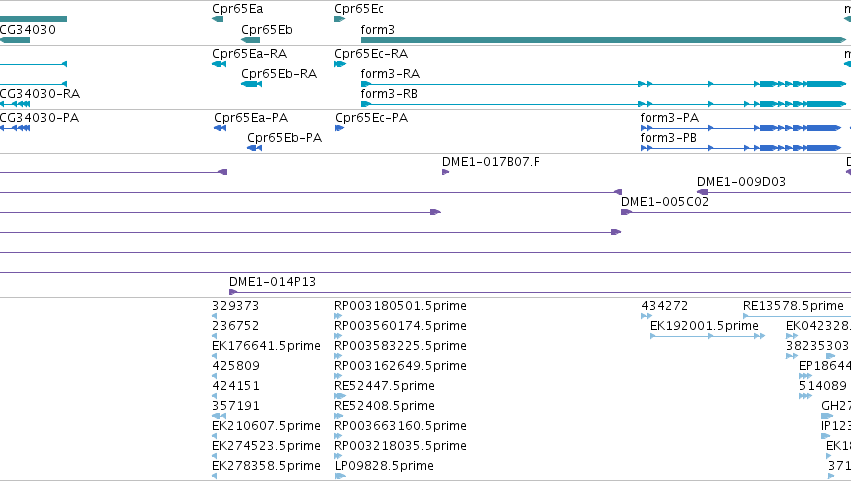Click the Cpr65Ec-PA protein label
This screenshot has width=851, height=481.
(x=371, y=118)
